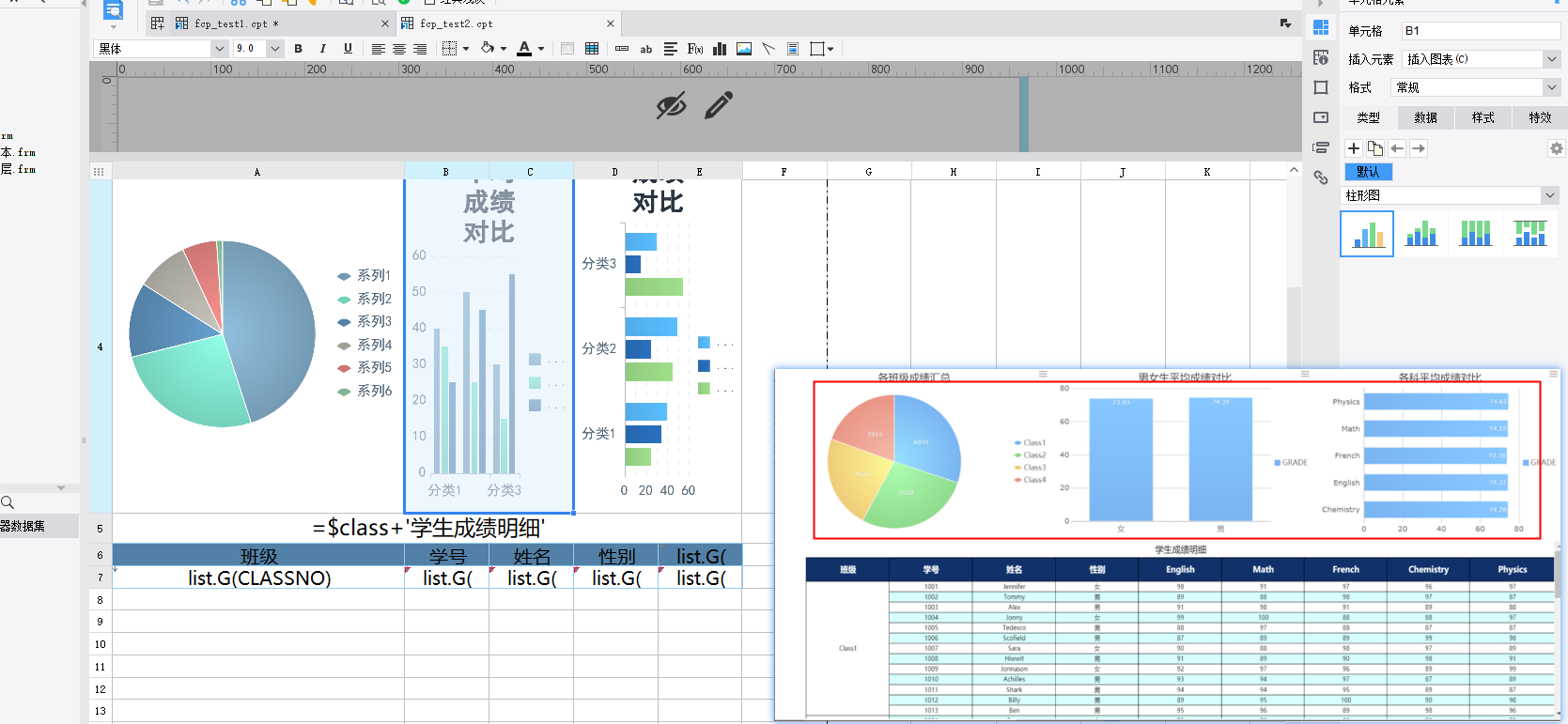The width and height of the screenshot is (1568, 724).
Task: Expand the border style dropdown arrow
Action: (x=466, y=49)
